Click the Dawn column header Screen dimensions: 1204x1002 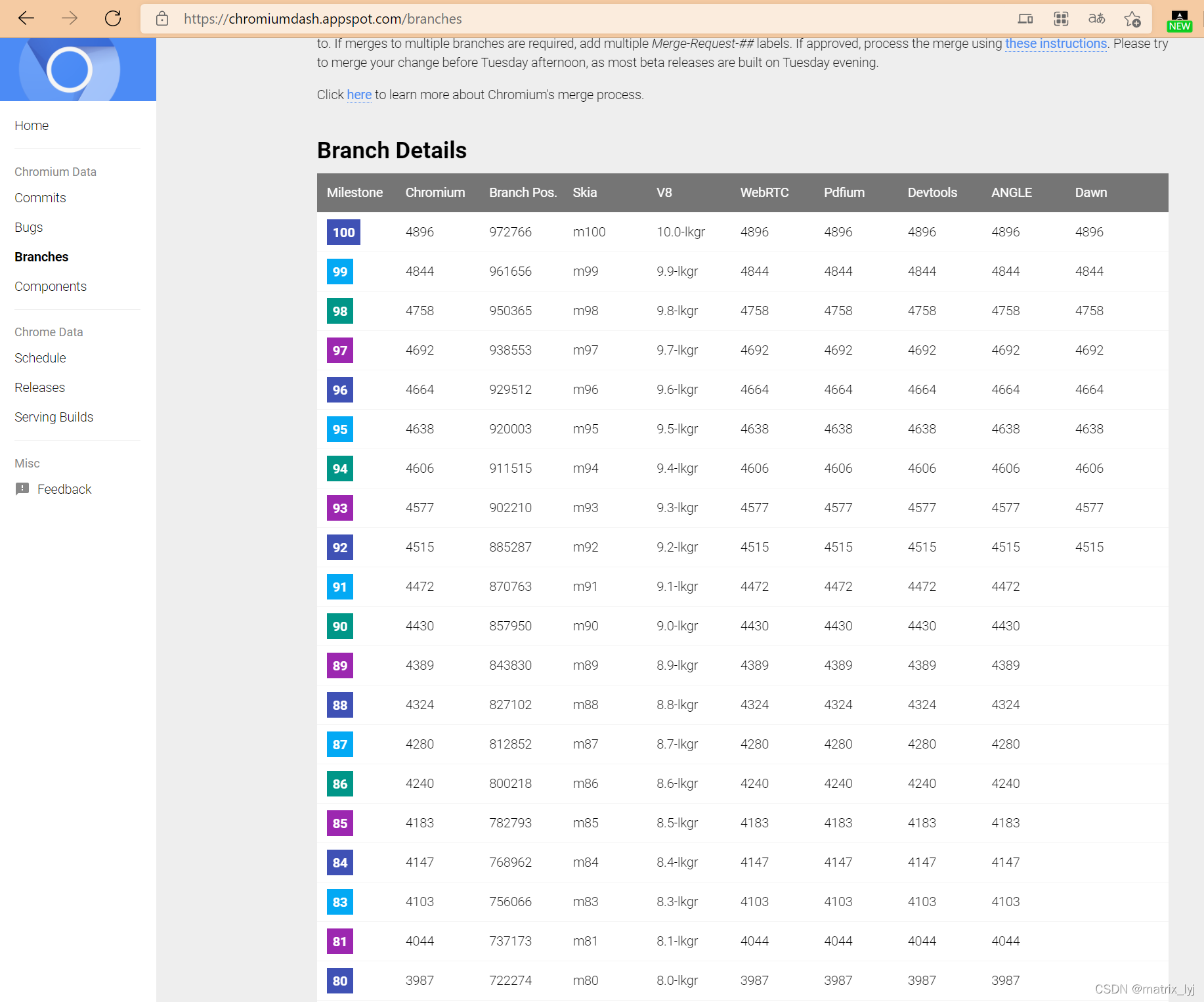pyautogui.click(x=1090, y=192)
